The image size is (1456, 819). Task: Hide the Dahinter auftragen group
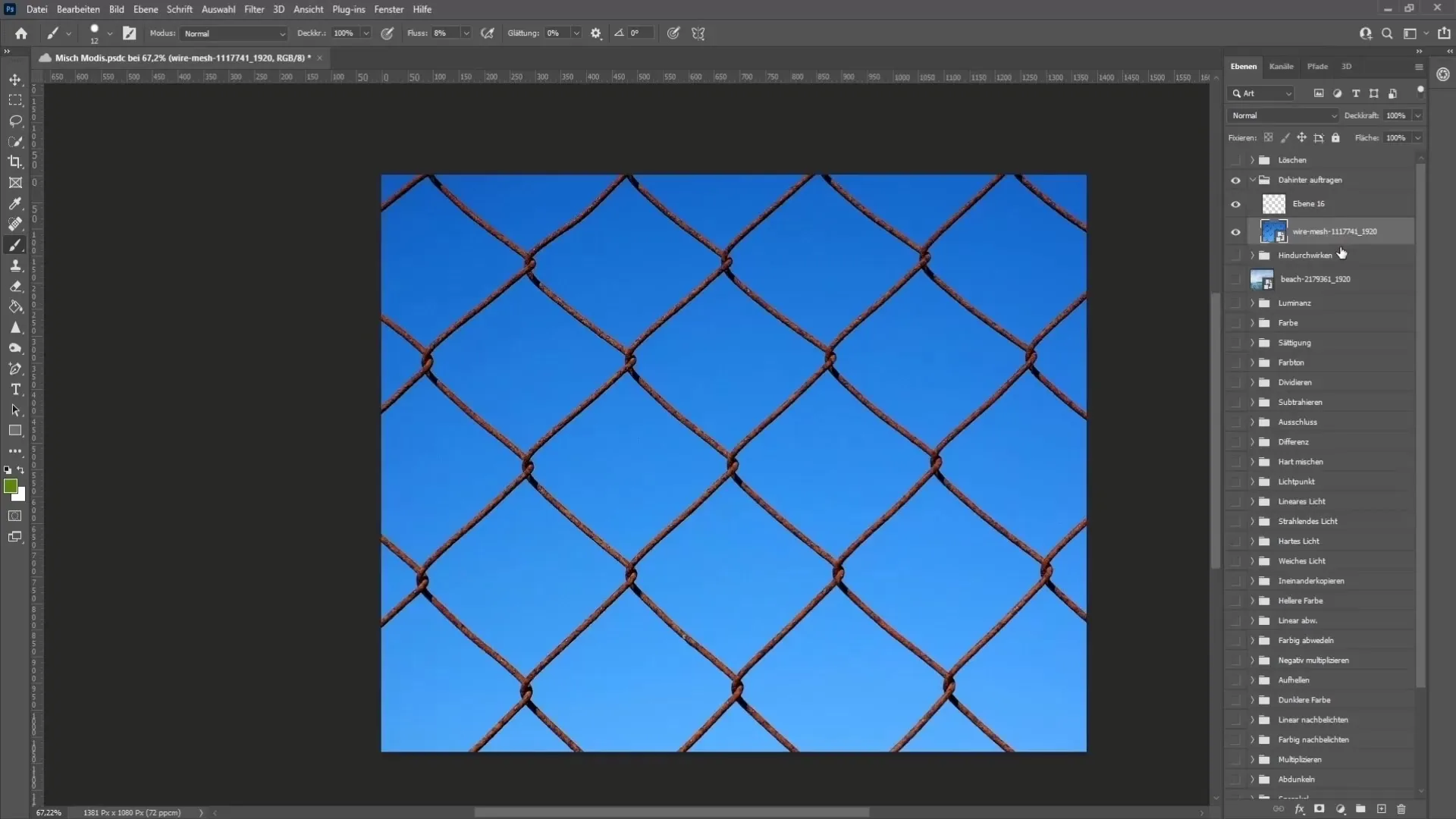1235,180
